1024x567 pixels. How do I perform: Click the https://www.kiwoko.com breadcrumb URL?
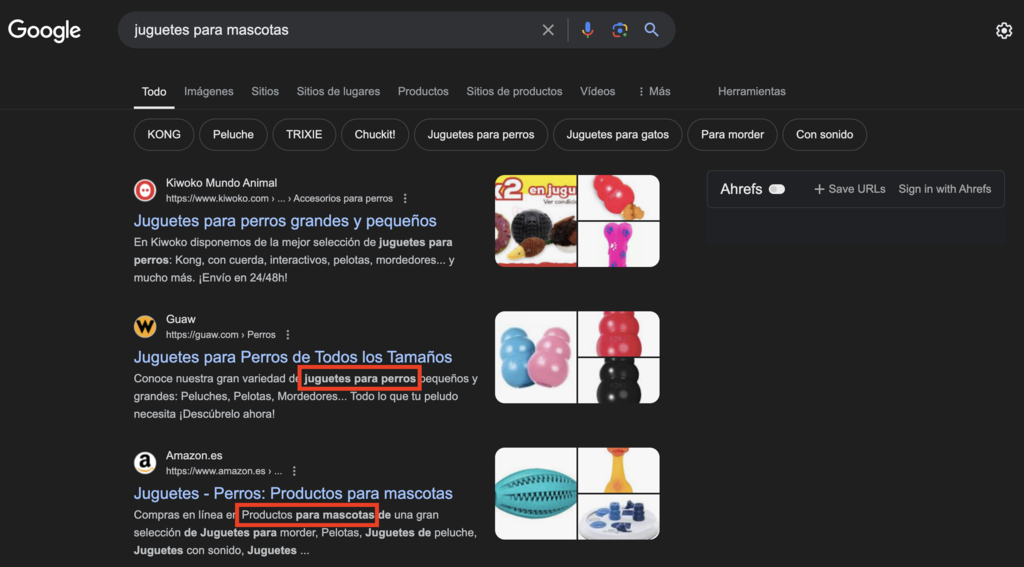[280, 199]
